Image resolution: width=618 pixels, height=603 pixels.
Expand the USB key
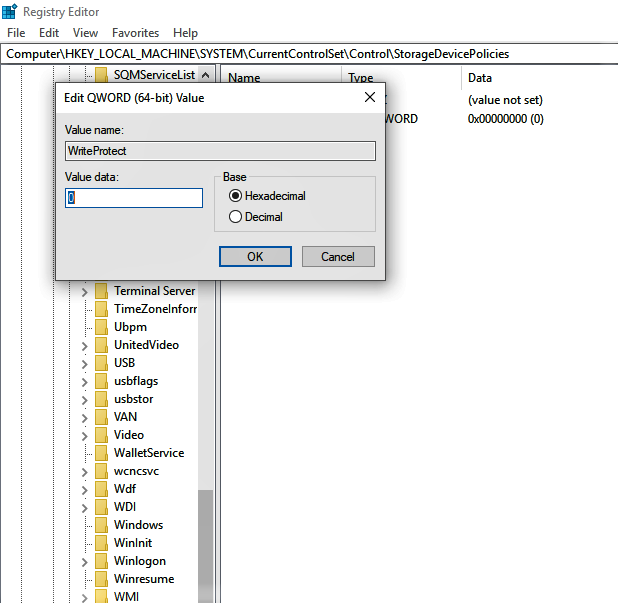tap(85, 364)
